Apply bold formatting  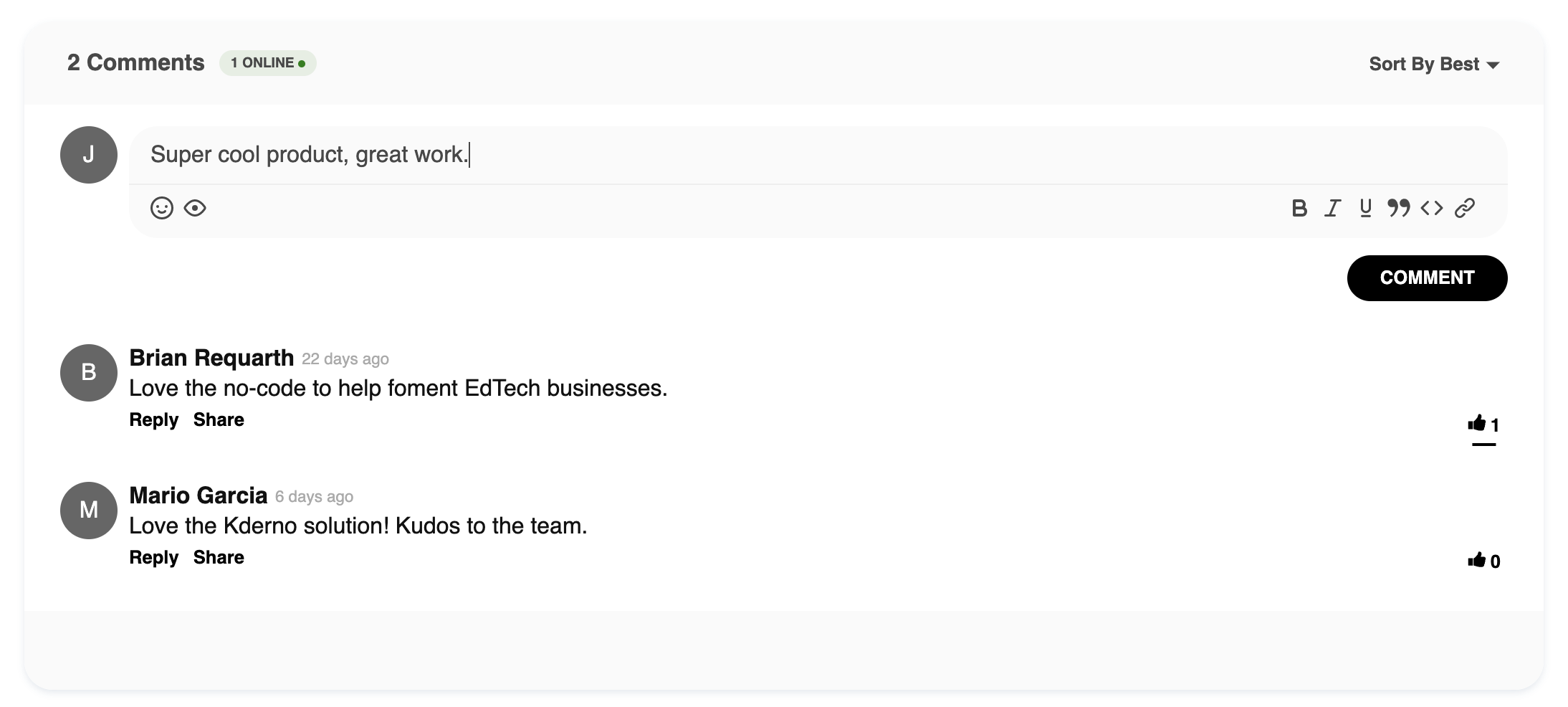tap(1299, 208)
